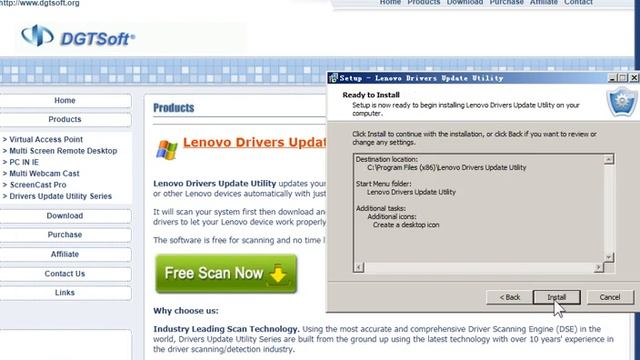Screen dimensions: 640x360
Task: Close the setup window with X
Action: tap(634, 78)
